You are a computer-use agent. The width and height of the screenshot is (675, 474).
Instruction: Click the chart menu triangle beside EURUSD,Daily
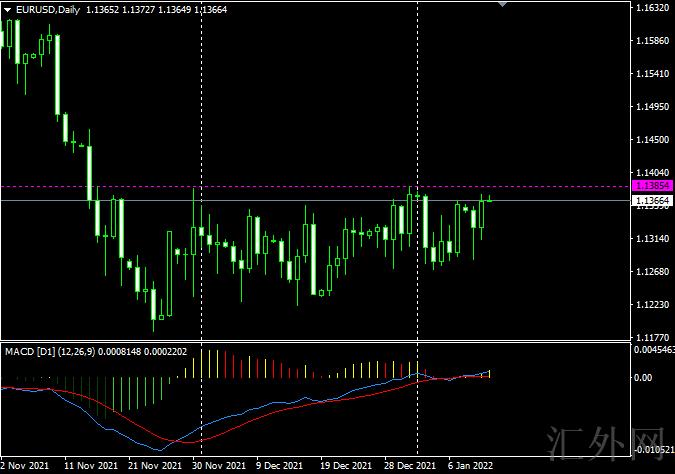(x=7, y=10)
